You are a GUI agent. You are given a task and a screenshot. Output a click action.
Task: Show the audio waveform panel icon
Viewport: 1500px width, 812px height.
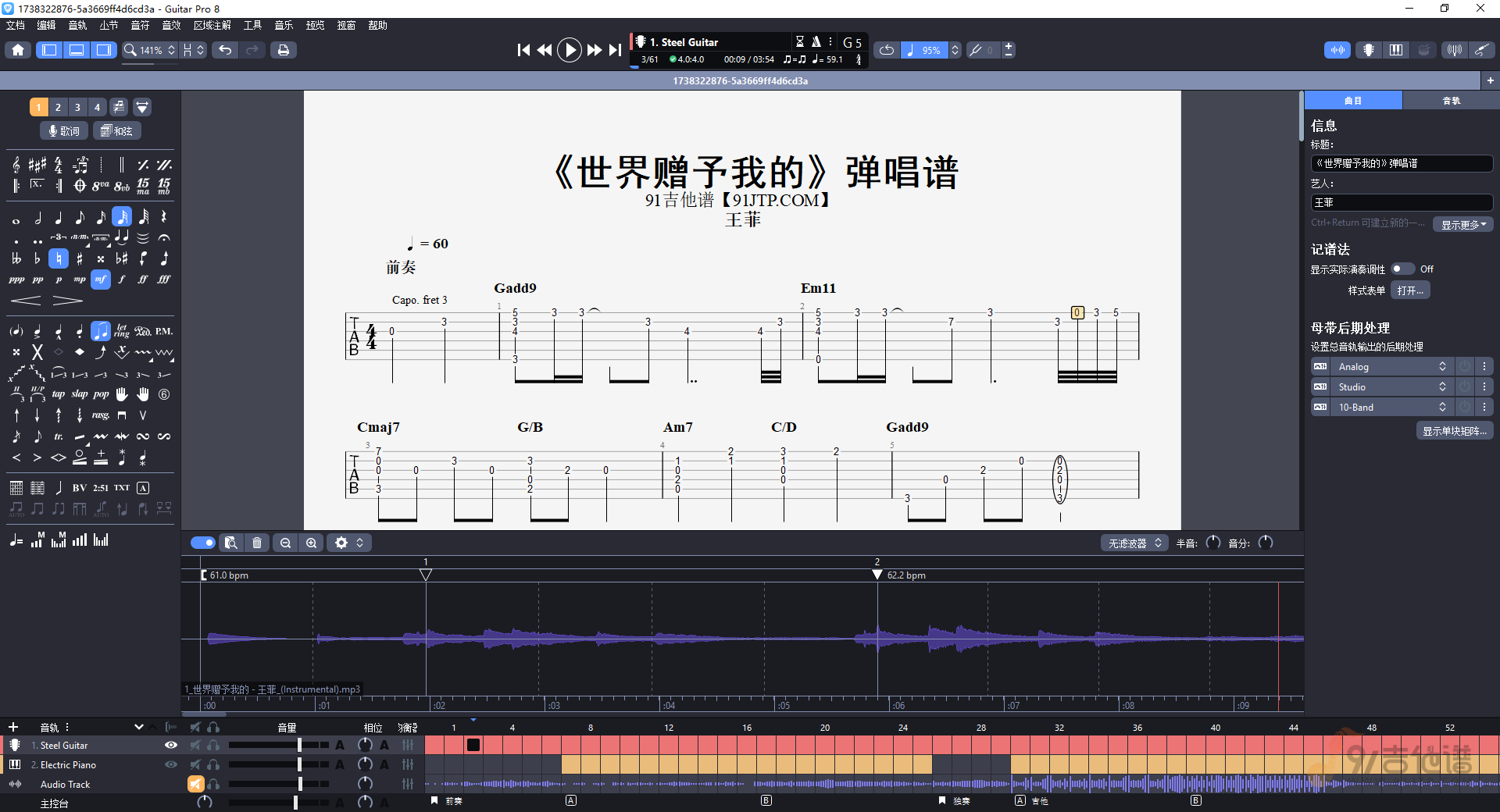[x=1337, y=50]
